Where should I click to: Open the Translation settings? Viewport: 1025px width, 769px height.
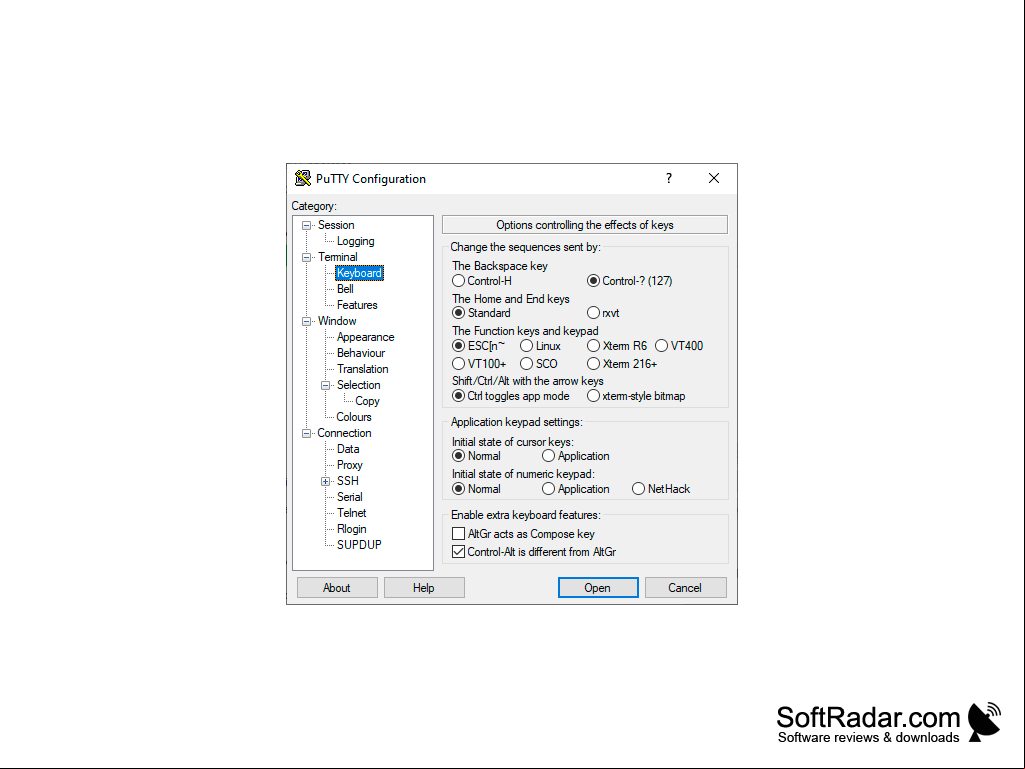point(363,369)
